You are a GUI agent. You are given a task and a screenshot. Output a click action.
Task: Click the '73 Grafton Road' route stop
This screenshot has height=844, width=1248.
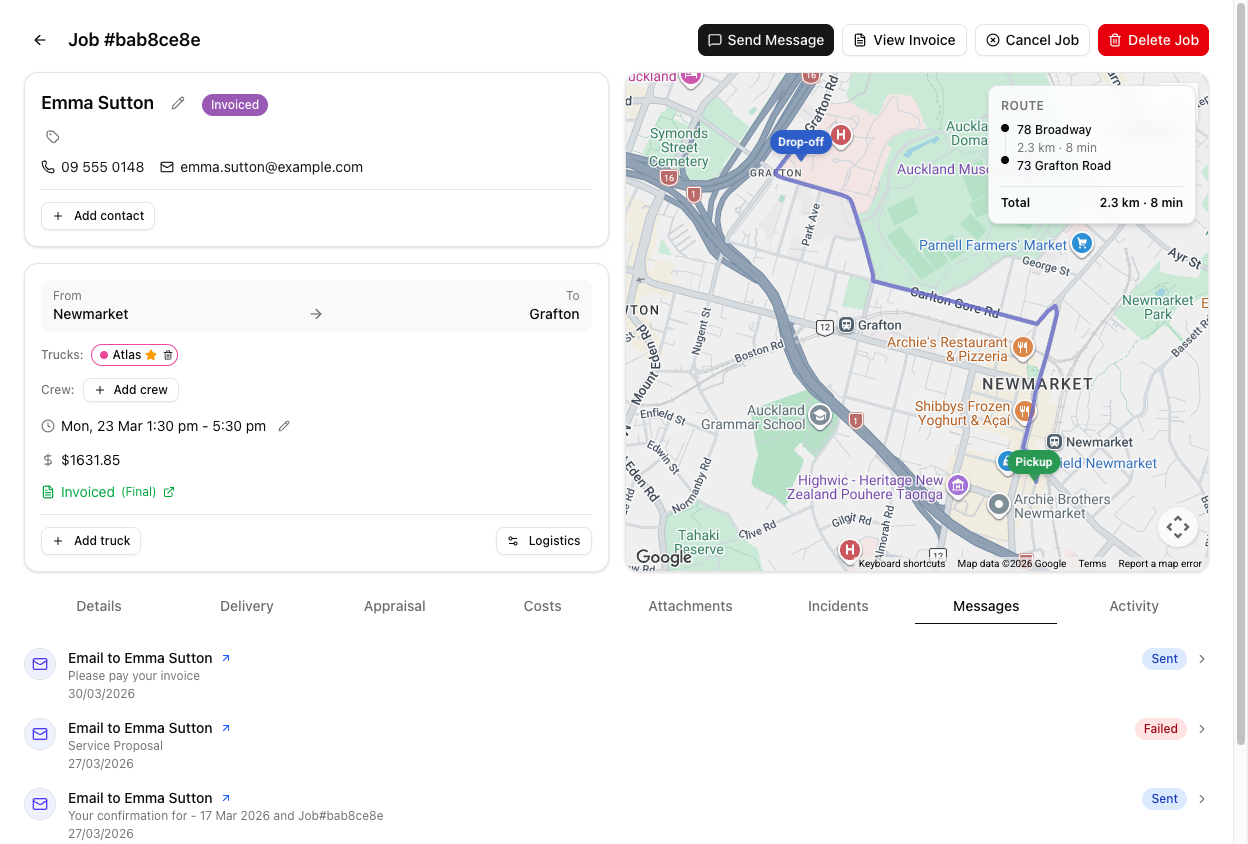(x=1064, y=165)
